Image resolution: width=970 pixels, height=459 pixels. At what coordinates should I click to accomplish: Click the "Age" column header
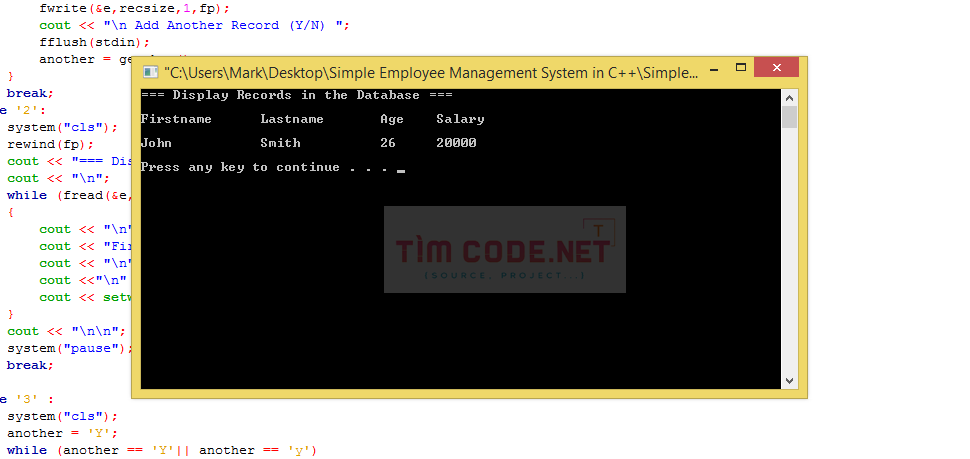coord(392,119)
